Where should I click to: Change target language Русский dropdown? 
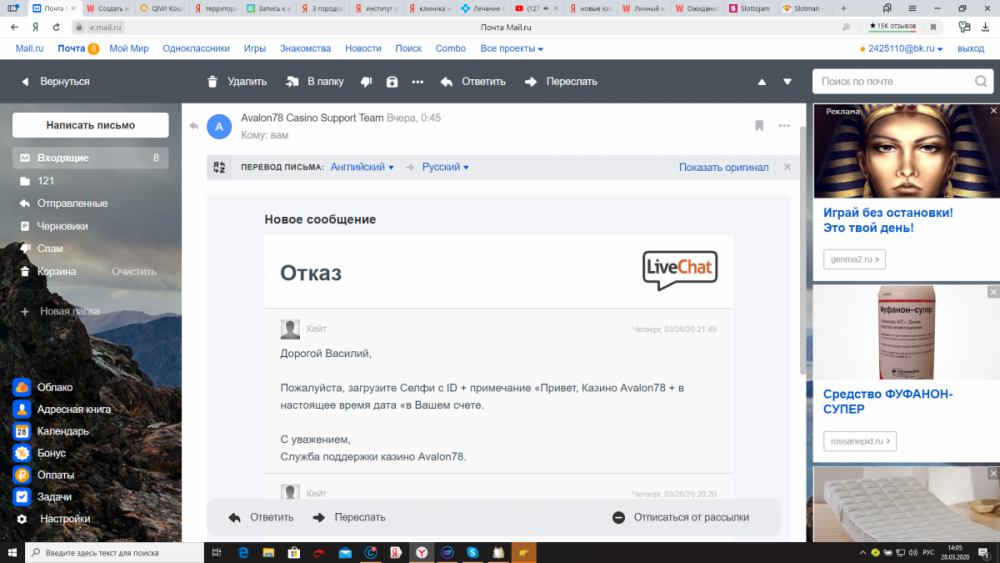445,167
